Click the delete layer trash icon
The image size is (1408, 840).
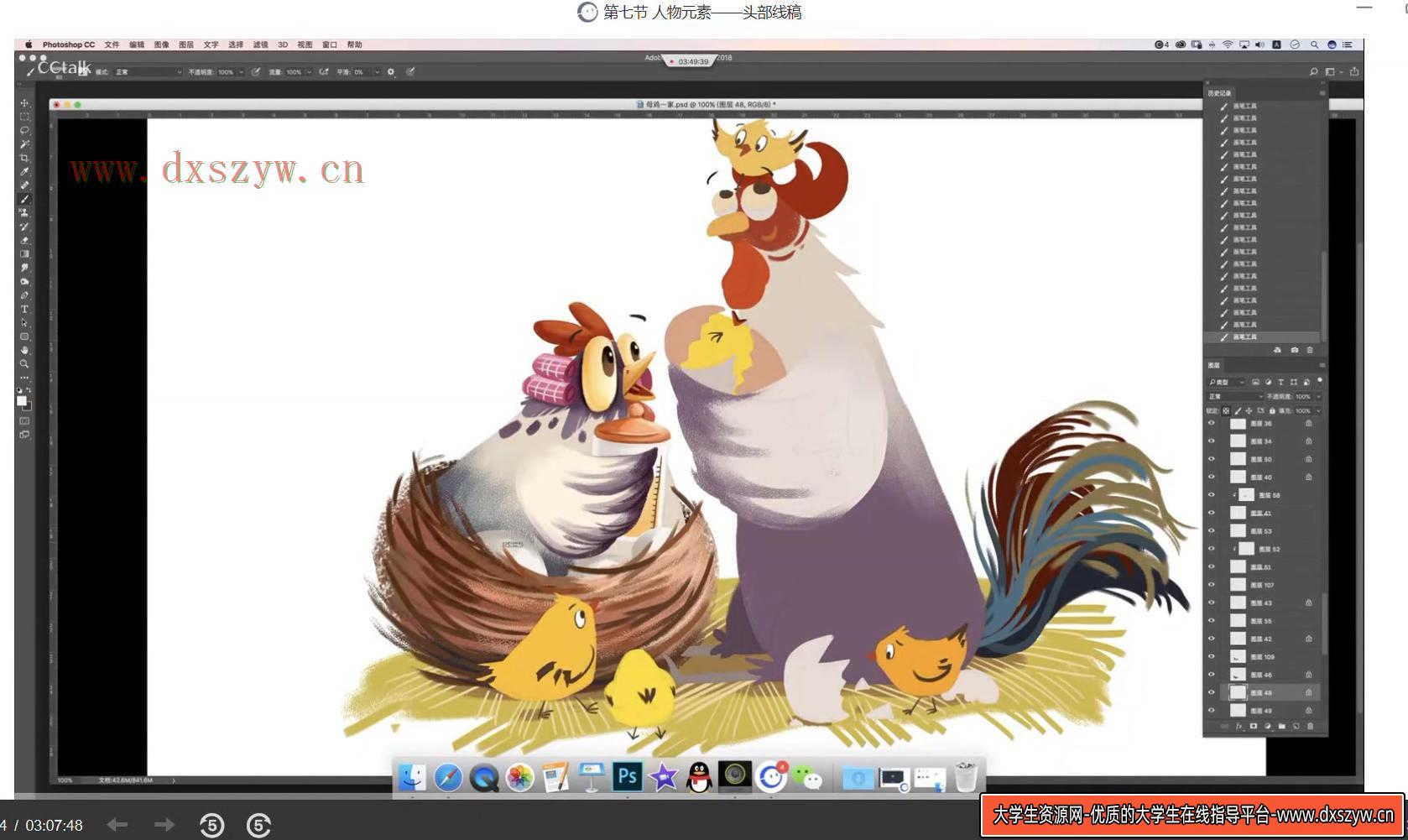click(x=1310, y=726)
